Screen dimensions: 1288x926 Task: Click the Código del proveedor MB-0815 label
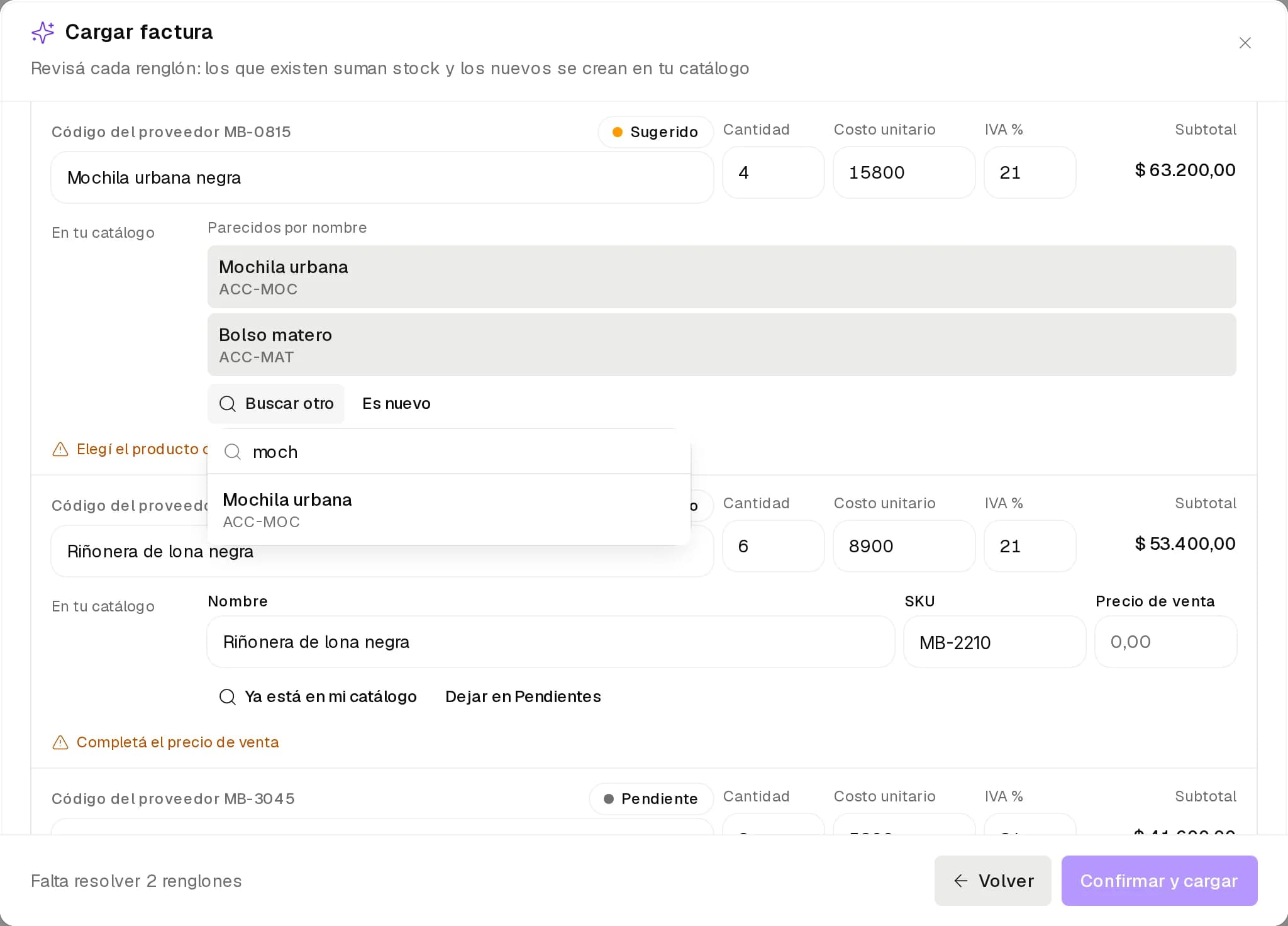(171, 132)
